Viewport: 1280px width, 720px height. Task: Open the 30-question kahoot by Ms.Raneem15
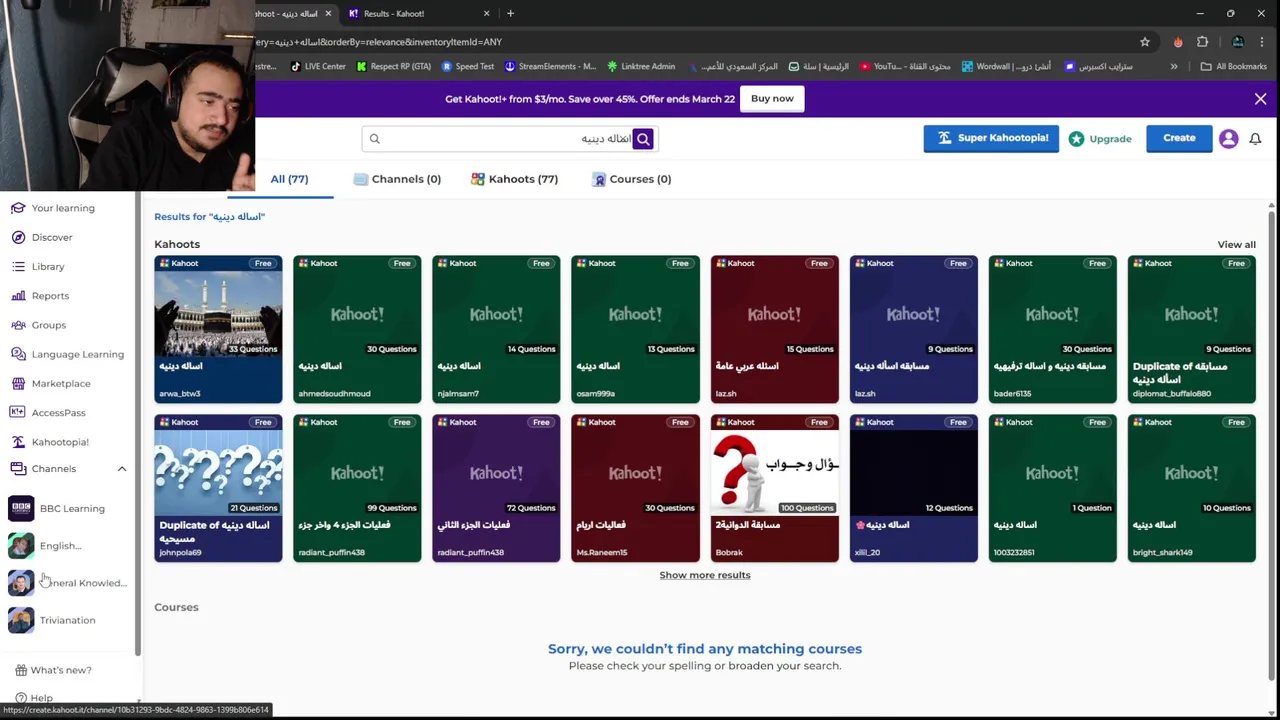(x=635, y=488)
